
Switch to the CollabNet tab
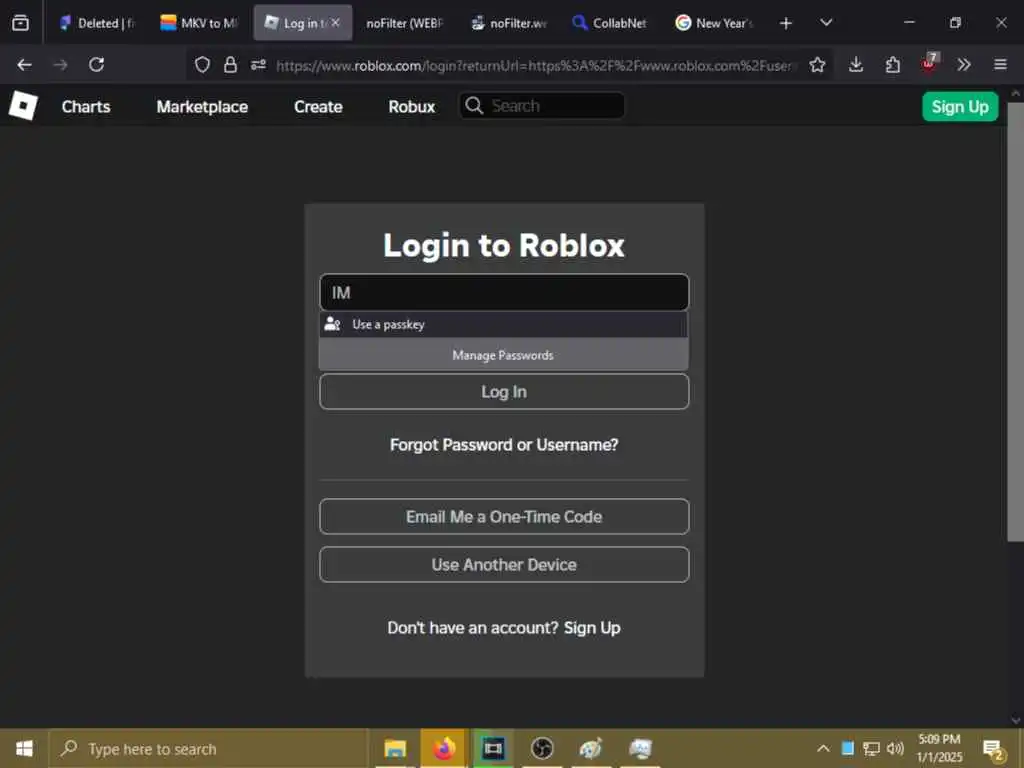[x=609, y=24]
